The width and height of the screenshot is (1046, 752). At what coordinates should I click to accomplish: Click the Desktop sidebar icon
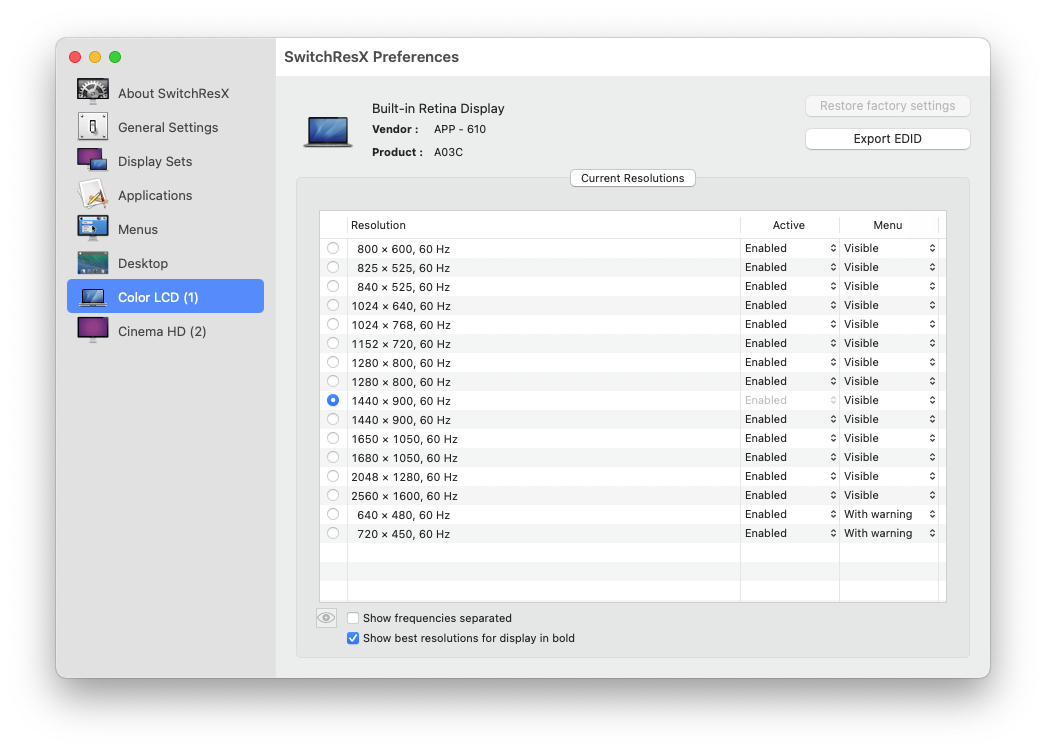[x=93, y=262]
